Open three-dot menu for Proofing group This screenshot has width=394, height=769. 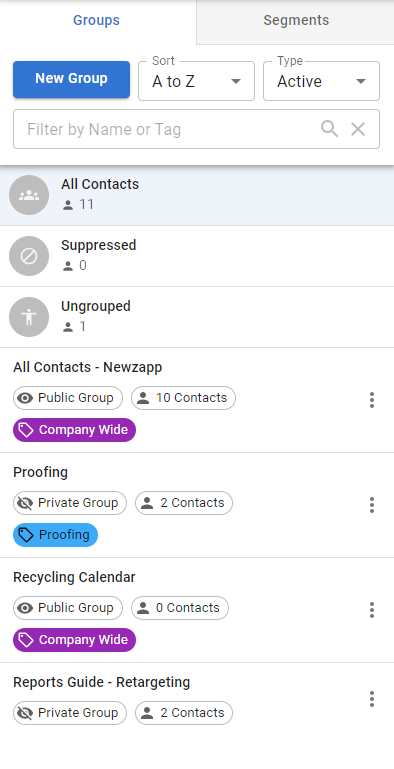372,505
